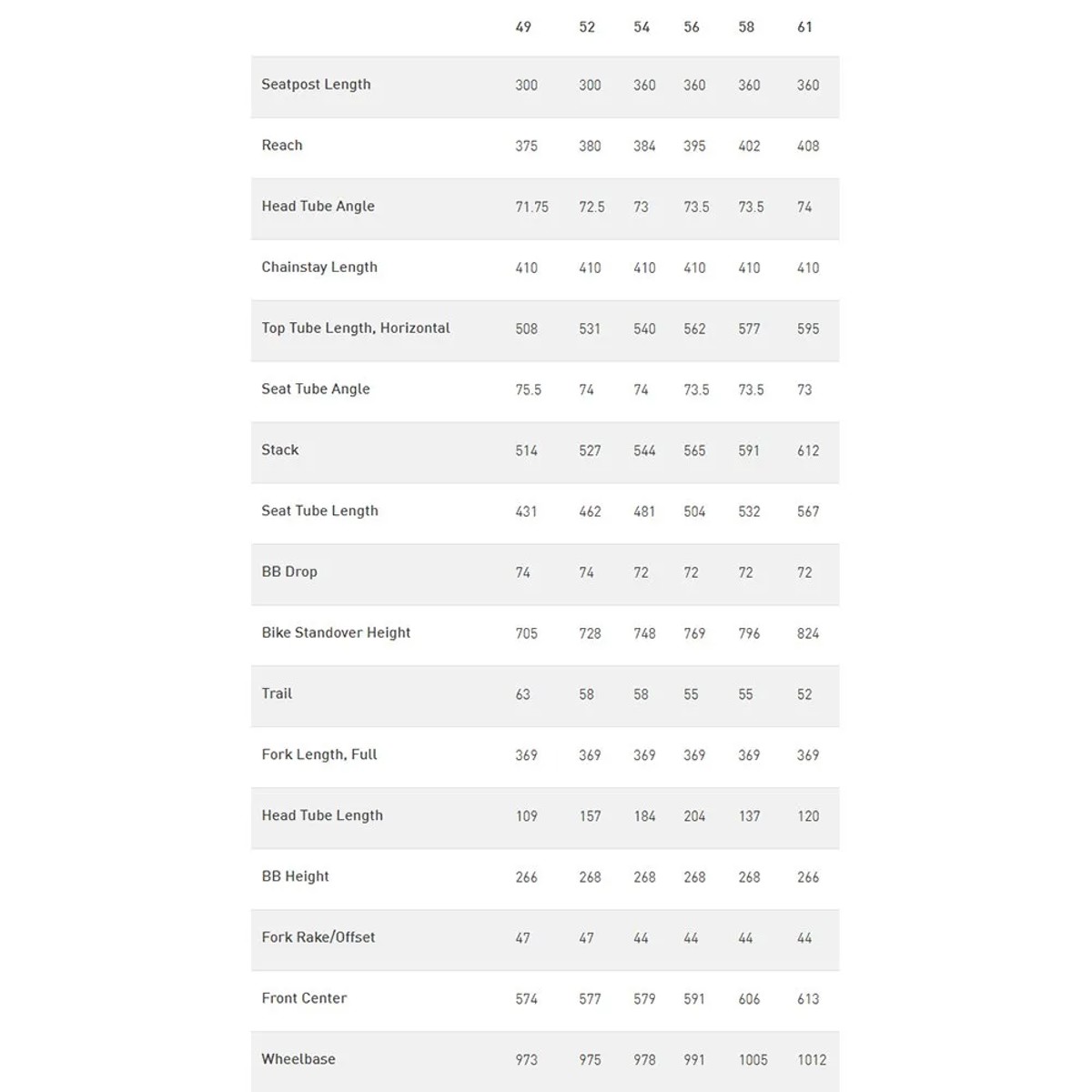Click the Seatpost Length row label
The image size is (1092, 1092).
[316, 85]
